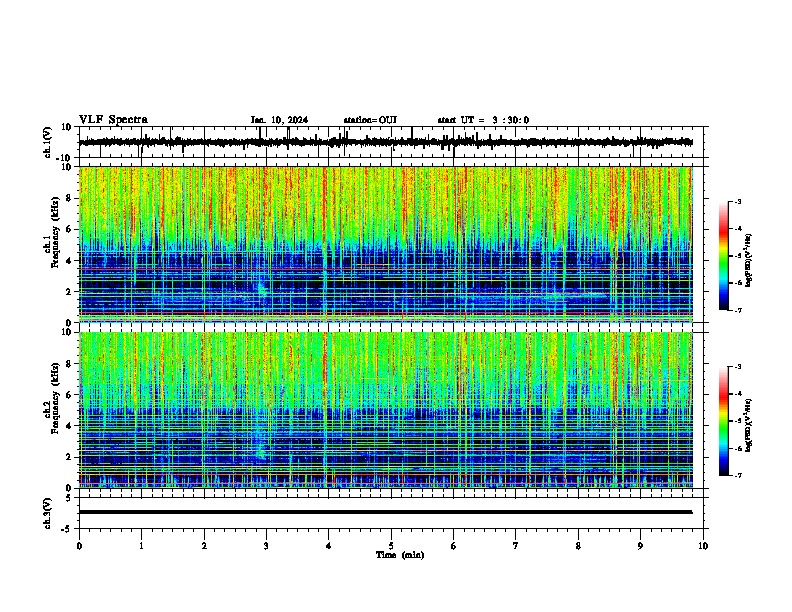Click the time axis tick label "6"
Viewport: 792px width, 612px height.
click(454, 546)
